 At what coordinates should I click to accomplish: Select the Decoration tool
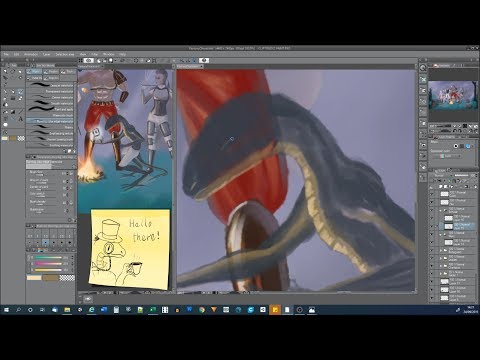[13, 98]
